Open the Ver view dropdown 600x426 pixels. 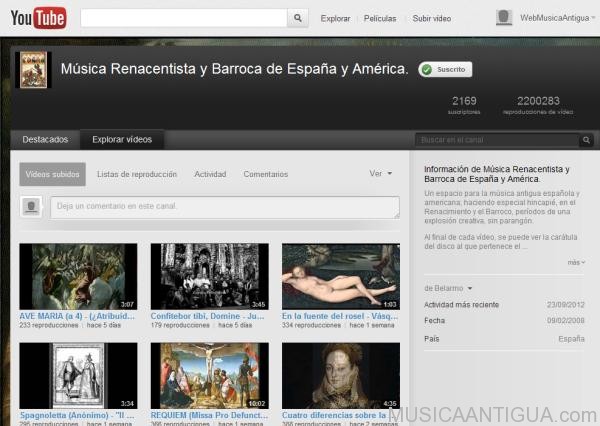(380, 173)
